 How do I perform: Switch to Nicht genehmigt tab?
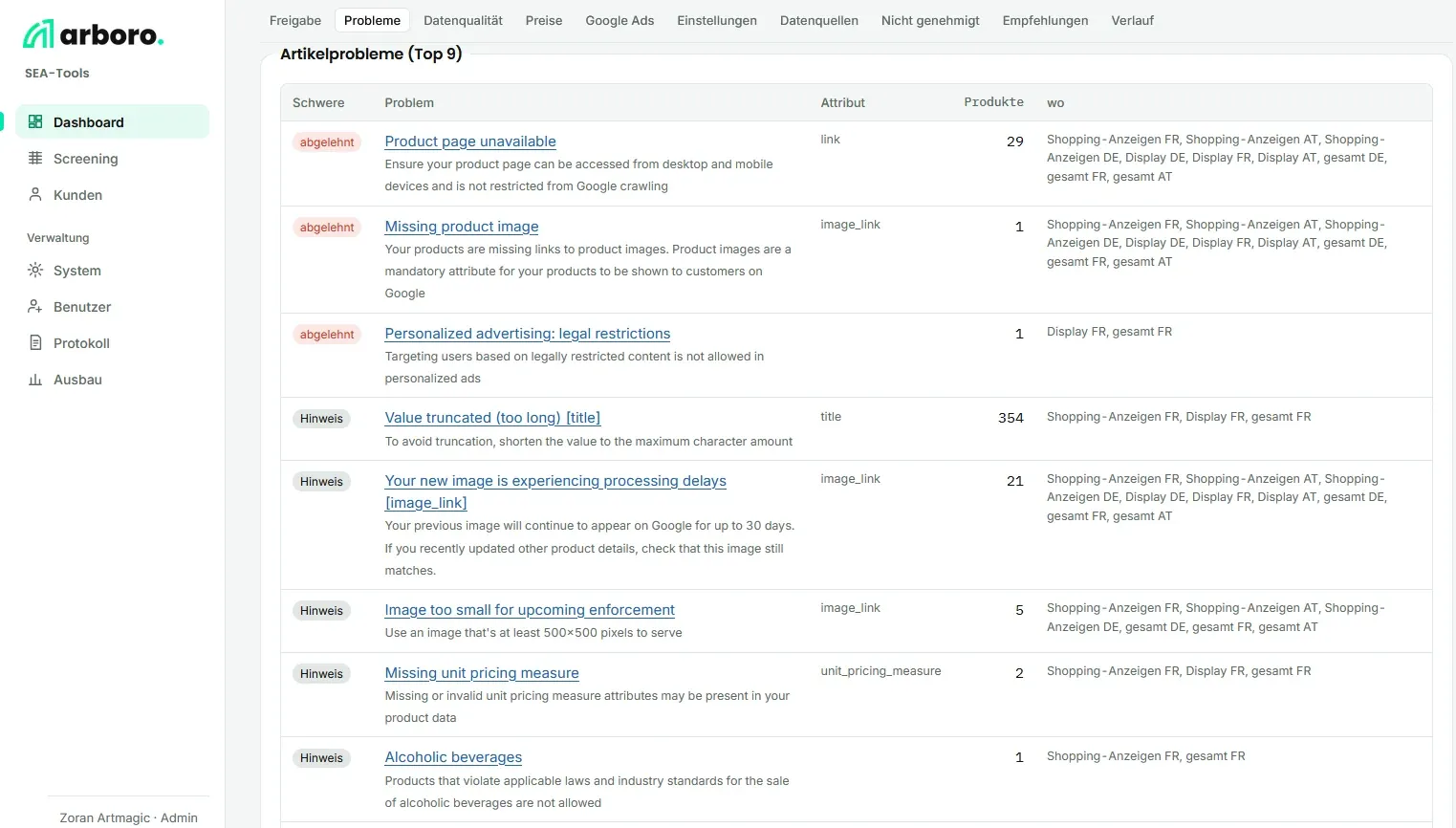930,20
